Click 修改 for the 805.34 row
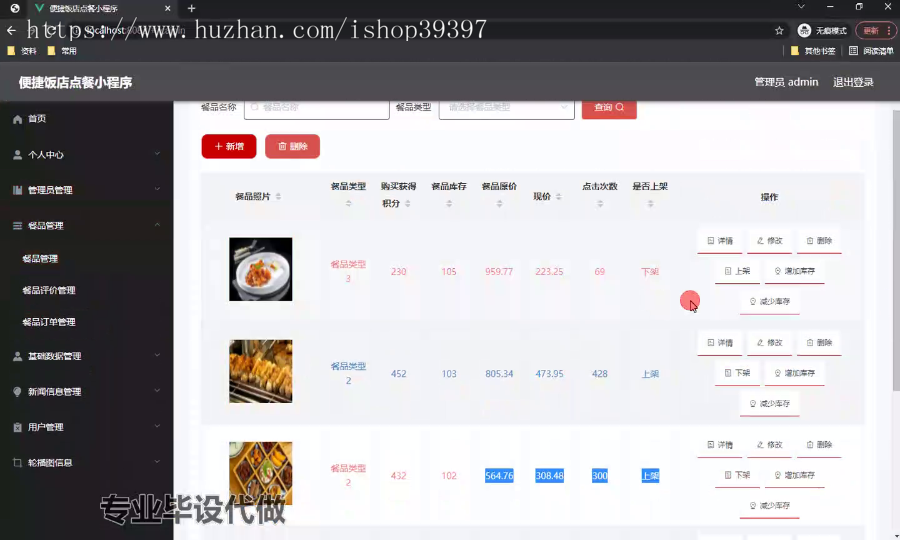900x540 pixels. (x=770, y=343)
